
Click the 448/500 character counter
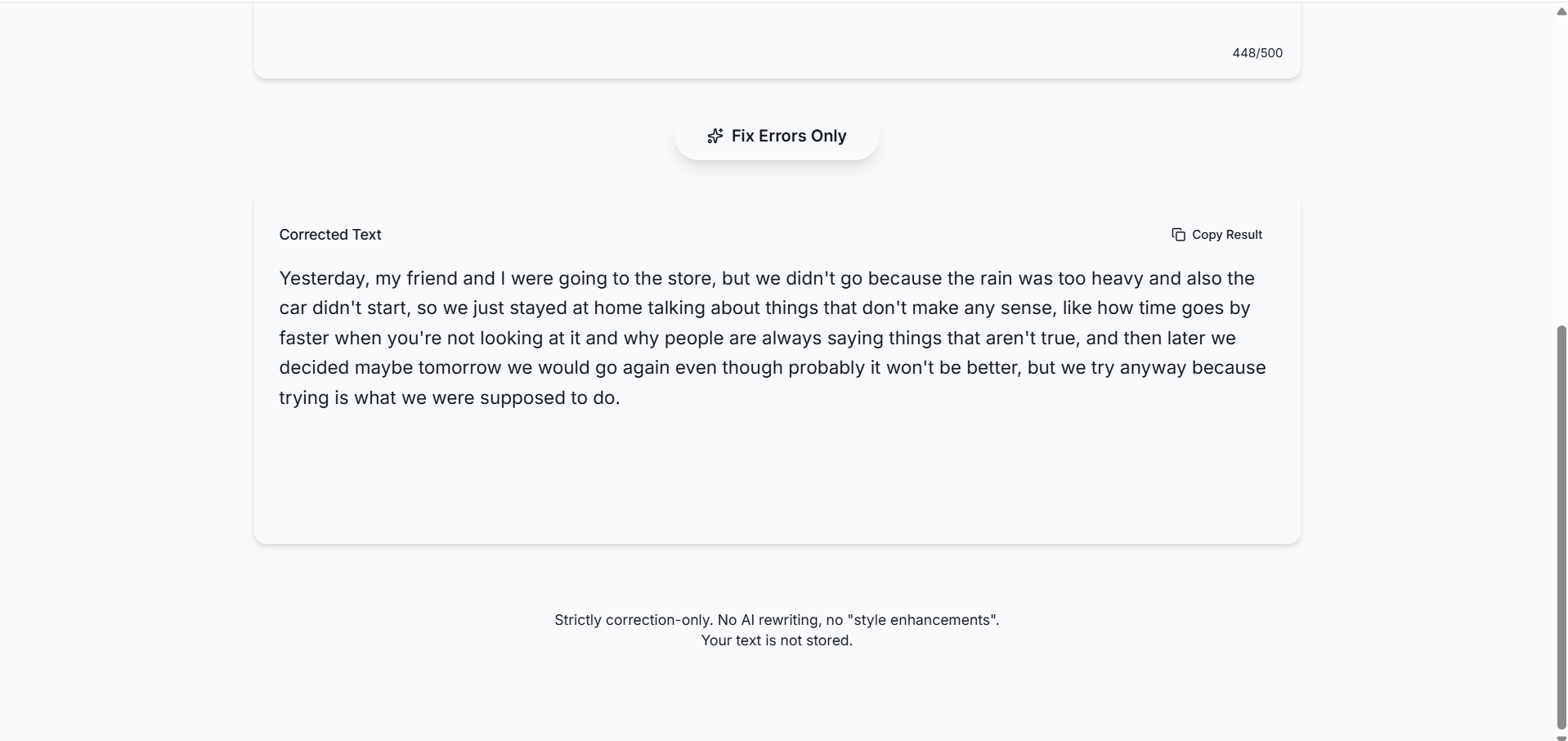[1257, 53]
